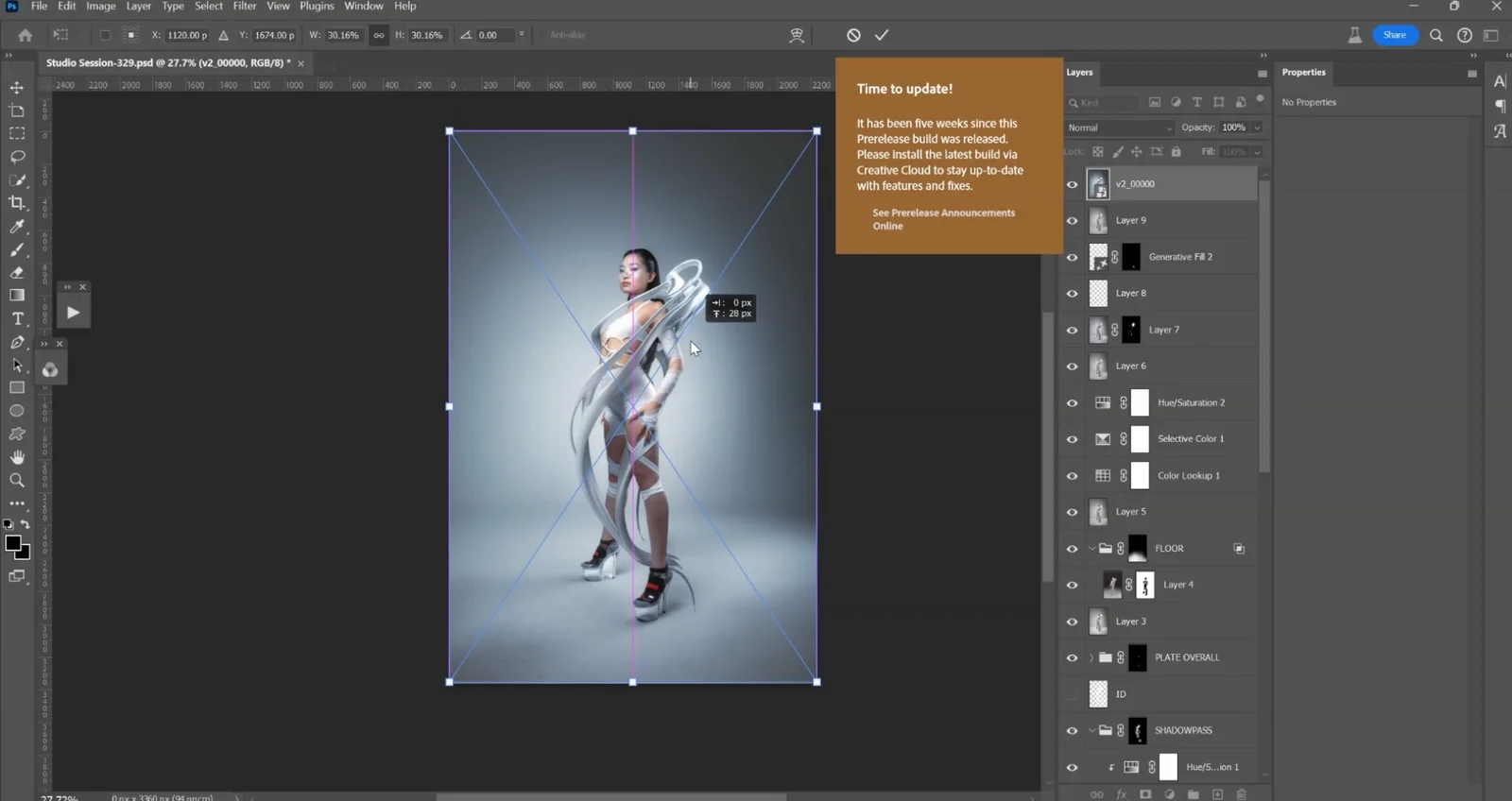Viewport: 1512px width, 801px height.
Task: Click the Share button
Action: point(1395,35)
